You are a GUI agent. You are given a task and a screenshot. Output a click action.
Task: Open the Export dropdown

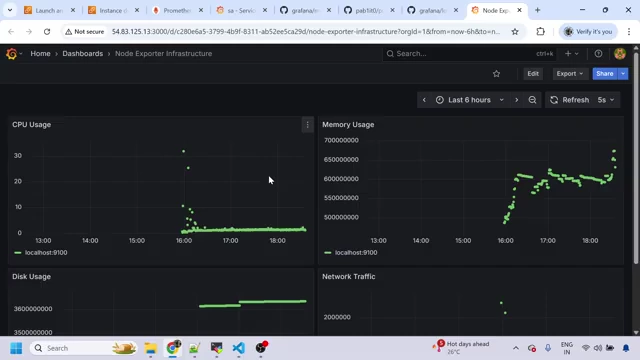[570, 74]
